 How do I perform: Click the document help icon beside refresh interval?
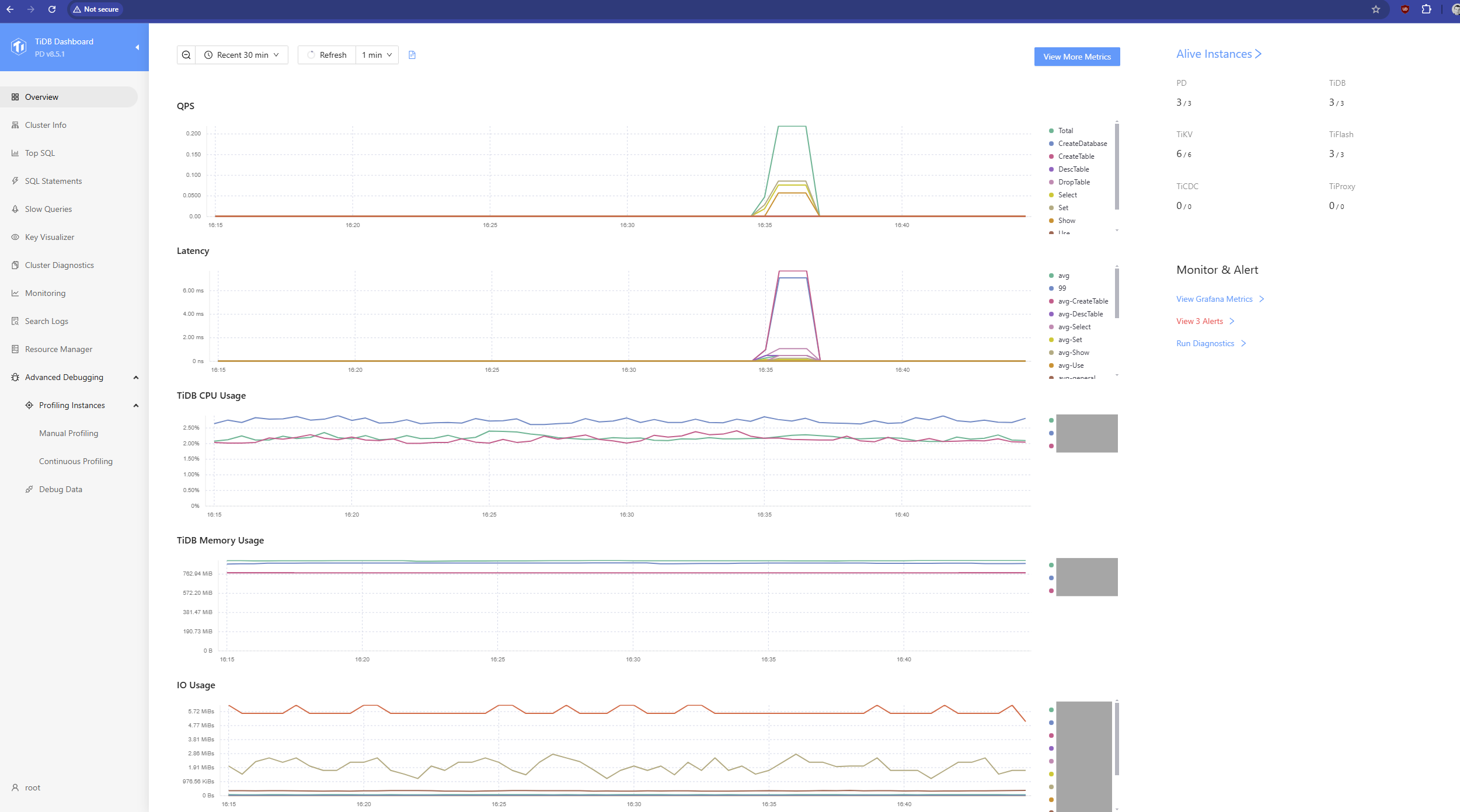(x=412, y=55)
